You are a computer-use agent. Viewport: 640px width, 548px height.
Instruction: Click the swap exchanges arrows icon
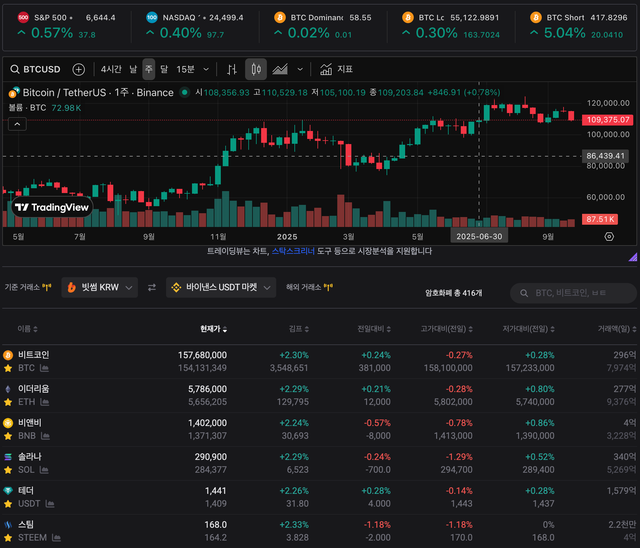152,287
